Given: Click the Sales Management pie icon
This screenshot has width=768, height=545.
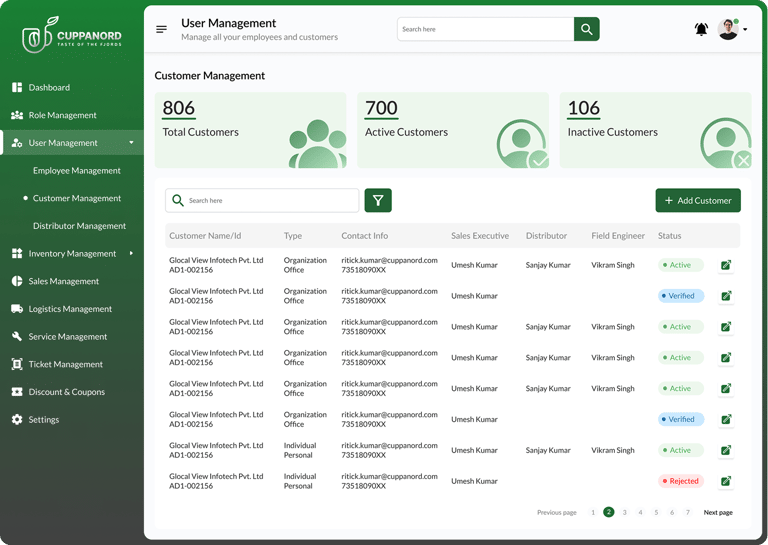Looking at the screenshot, I should pos(17,281).
